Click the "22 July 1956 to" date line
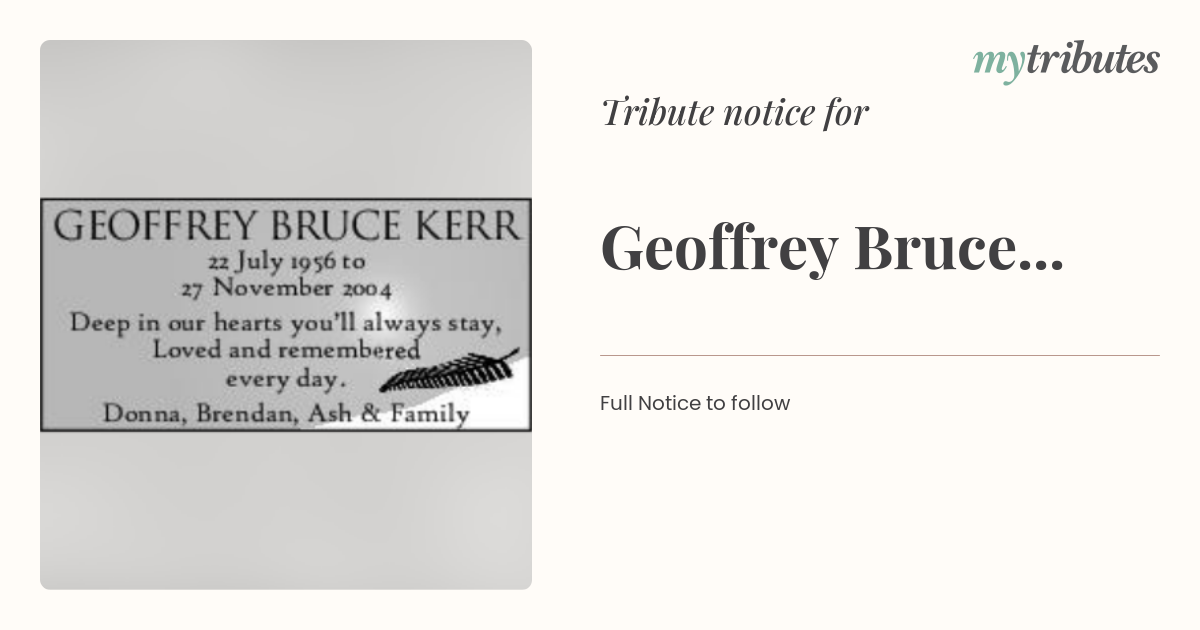This screenshot has height=630, width=1200. 286,263
